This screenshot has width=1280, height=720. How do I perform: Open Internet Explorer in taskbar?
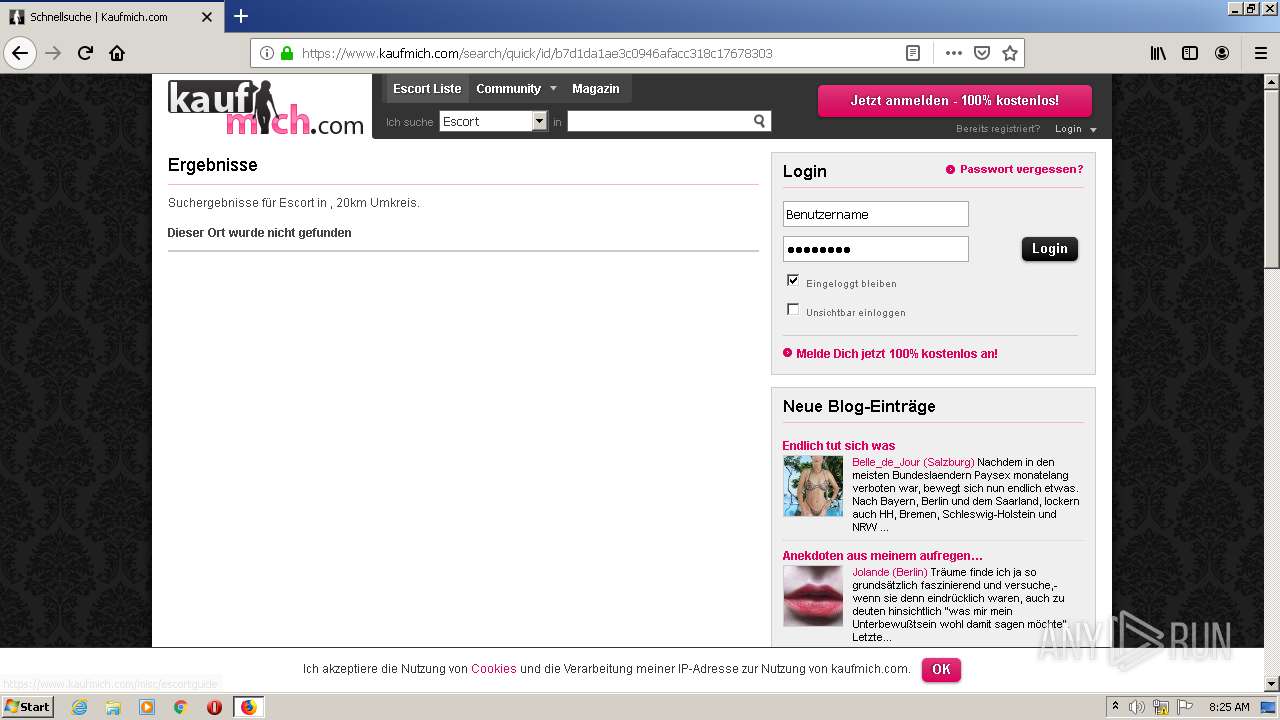[x=79, y=707]
